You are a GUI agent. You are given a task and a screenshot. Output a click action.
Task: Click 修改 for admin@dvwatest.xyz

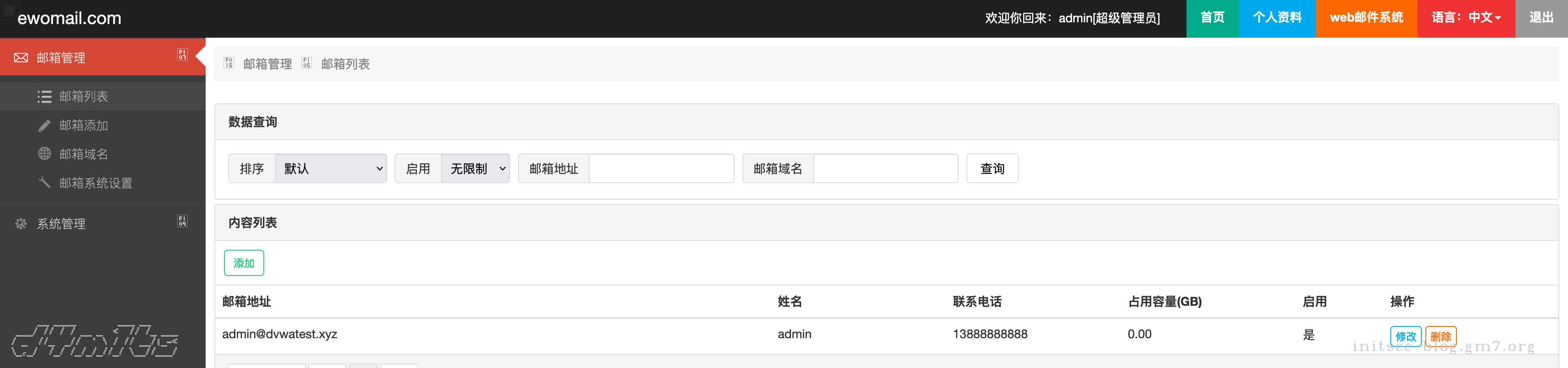[x=1405, y=336]
